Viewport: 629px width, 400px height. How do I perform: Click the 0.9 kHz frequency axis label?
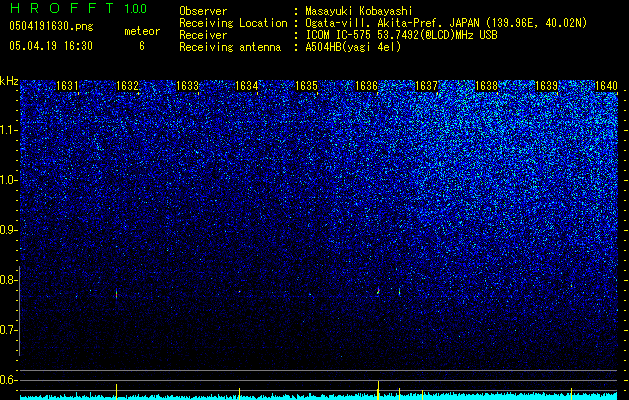pyautogui.click(x=9, y=230)
